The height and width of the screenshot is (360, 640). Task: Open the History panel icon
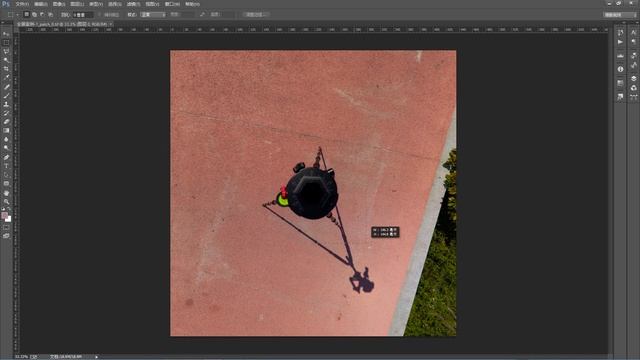click(620, 32)
